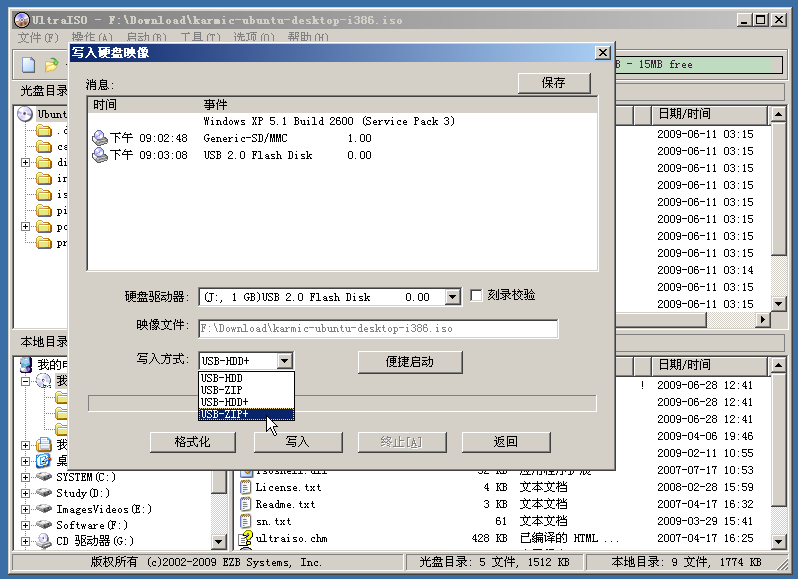Choose USB-HDD from the write method list
Viewport: 798px width, 579px height.
(x=246, y=378)
